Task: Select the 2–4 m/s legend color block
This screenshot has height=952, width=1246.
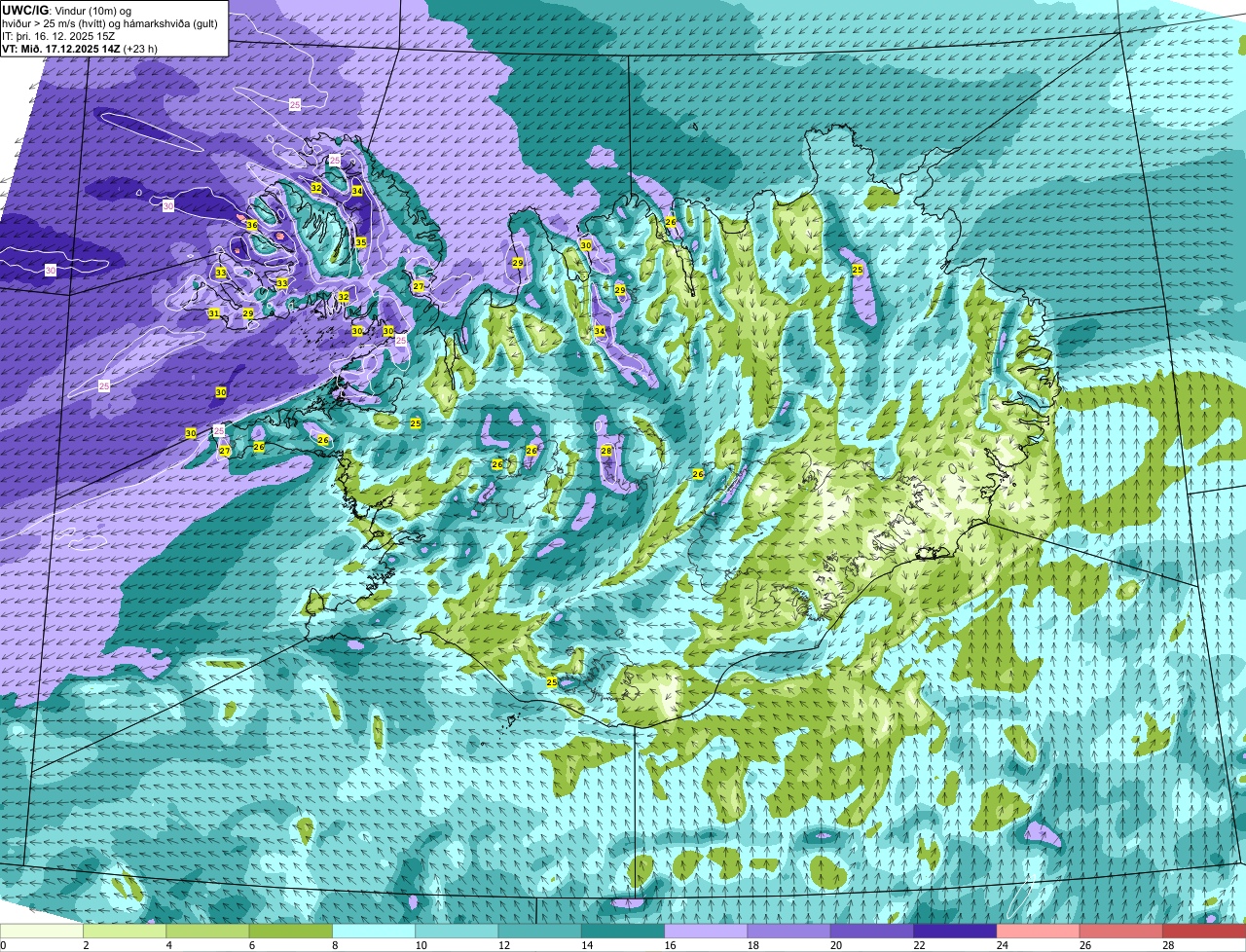Action: coord(126,931)
